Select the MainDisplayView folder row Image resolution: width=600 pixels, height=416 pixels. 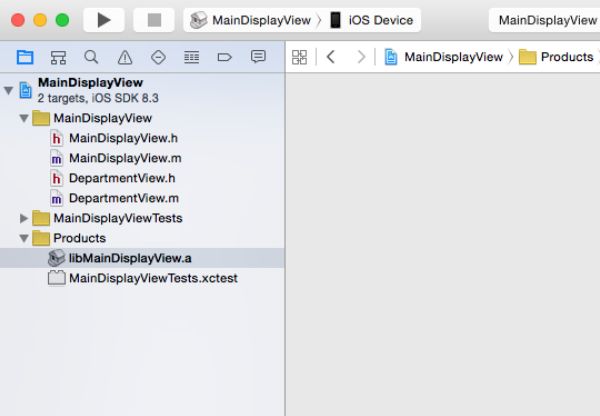coord(142,118)
